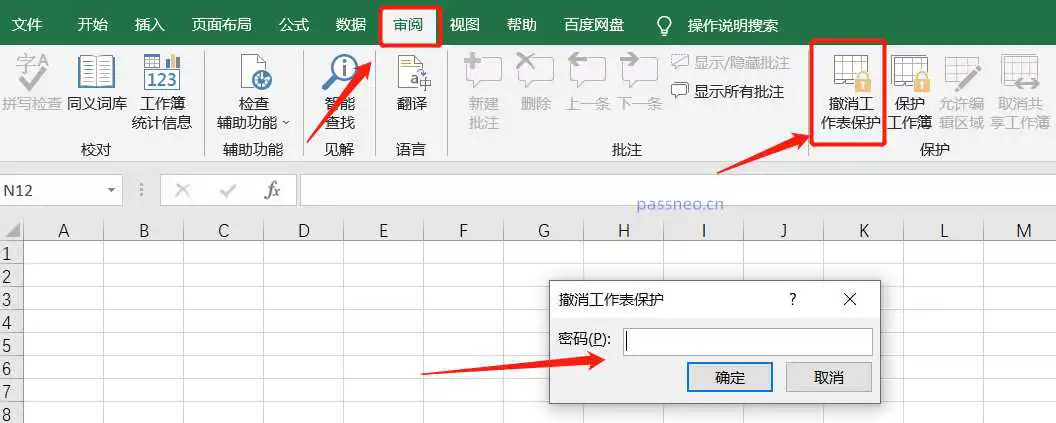The height and width of the screenshot is (423, 1056).
Task: Open the 文件 menu
Action: pos(28,25)
